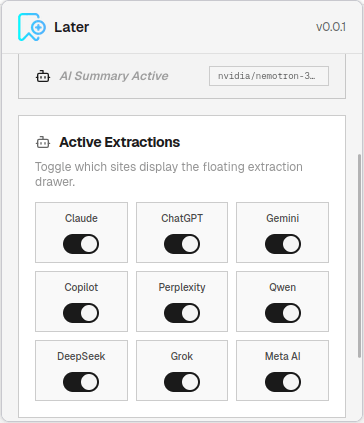This screenshot has height=423, width=364.
Task: Click the Copilot label text
Action: [81, 287]
